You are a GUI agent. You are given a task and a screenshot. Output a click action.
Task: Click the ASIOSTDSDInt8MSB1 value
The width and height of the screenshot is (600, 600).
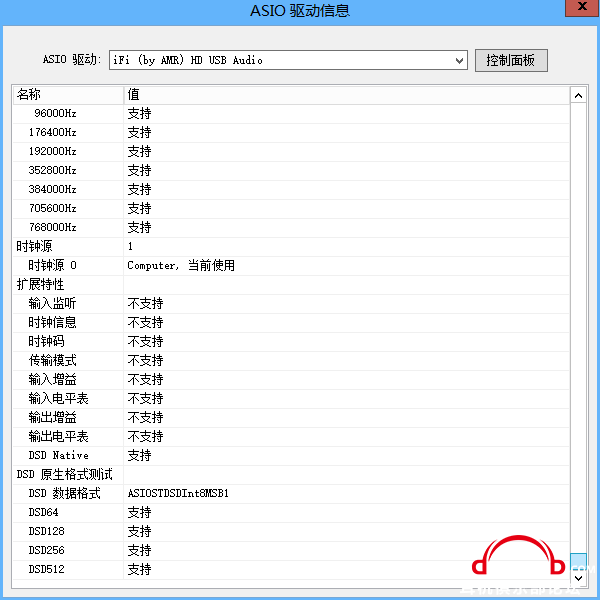pyautogui.click(x=178, y=494)
